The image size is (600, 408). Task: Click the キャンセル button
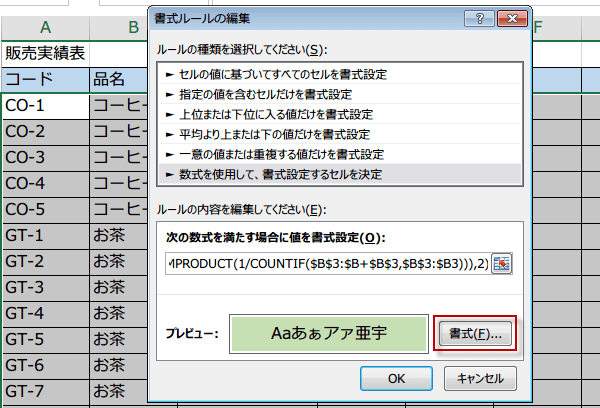tap(480, 379)
